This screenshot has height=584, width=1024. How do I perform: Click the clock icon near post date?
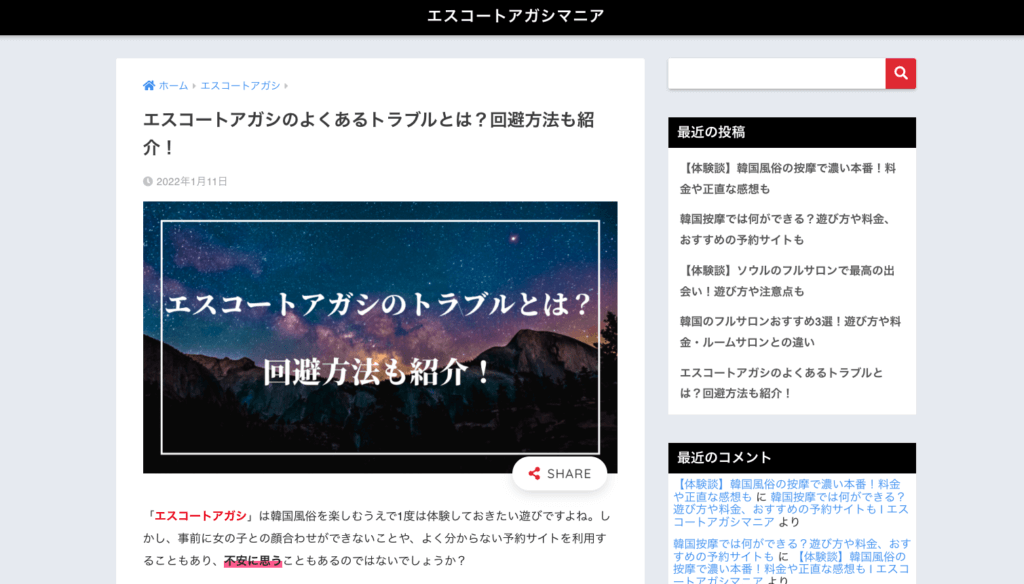coord(148,182)
